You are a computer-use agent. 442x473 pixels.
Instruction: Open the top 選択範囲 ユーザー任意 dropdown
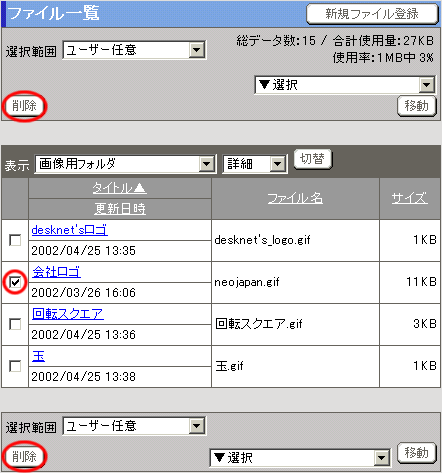[134, 50]
